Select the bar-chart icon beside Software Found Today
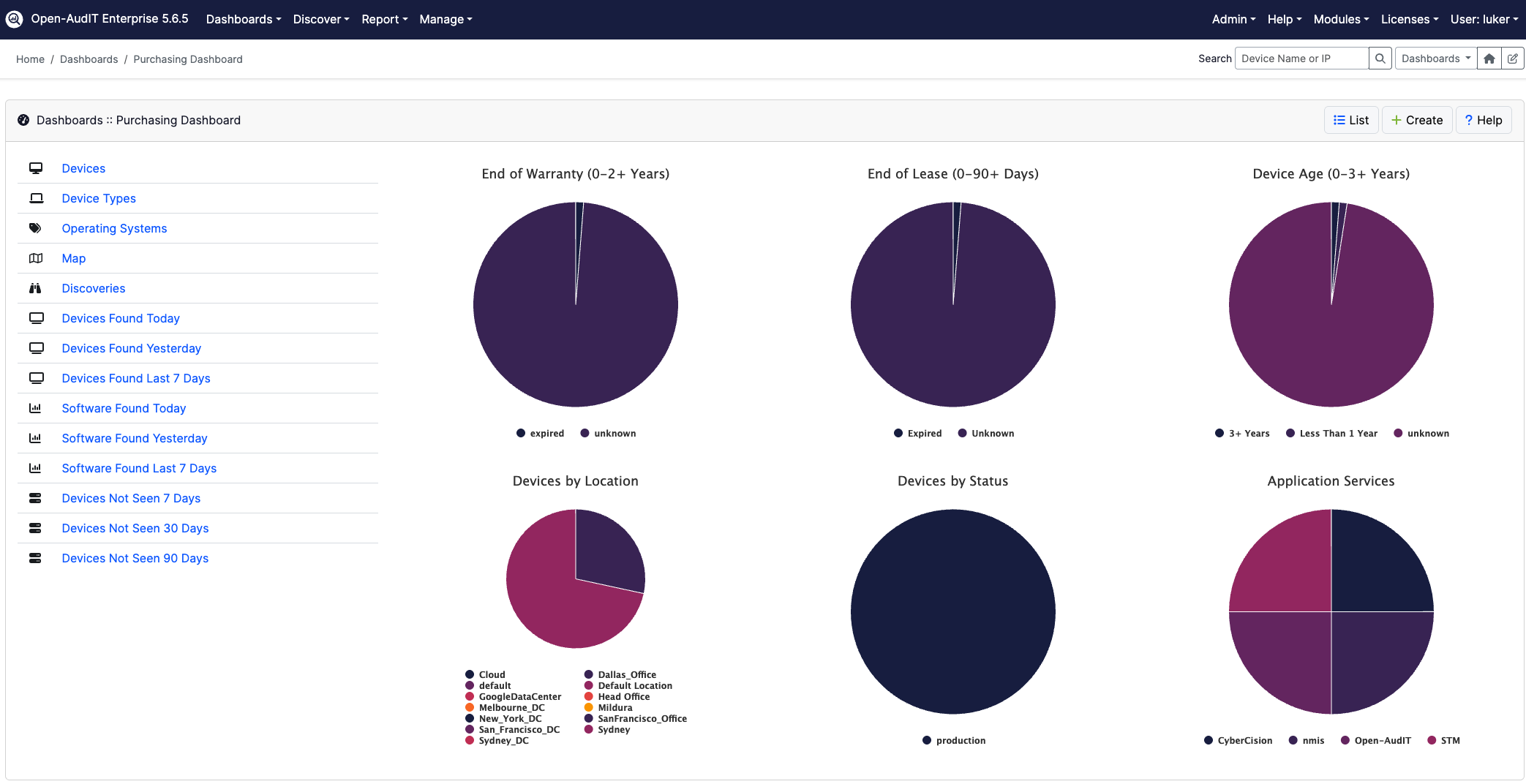This screenshot has width=1526, height=784. pos(36,407)
